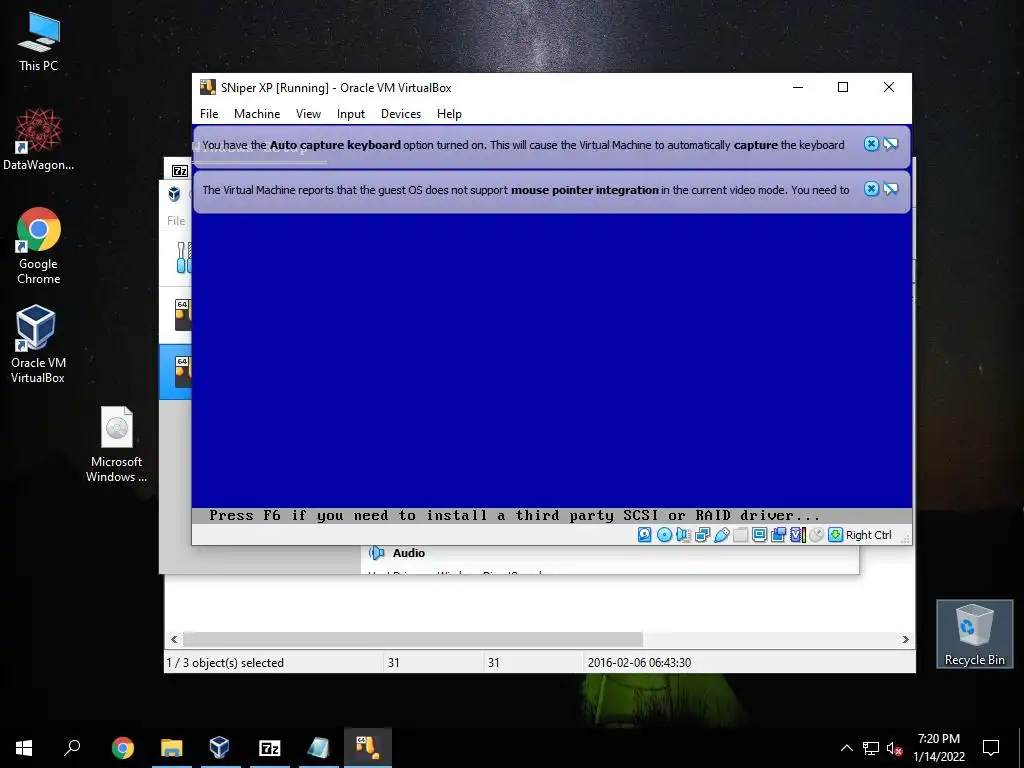
Task: Click the date 2016-02-06 06:43:30 in status bar
Action: tap(639, 663)
